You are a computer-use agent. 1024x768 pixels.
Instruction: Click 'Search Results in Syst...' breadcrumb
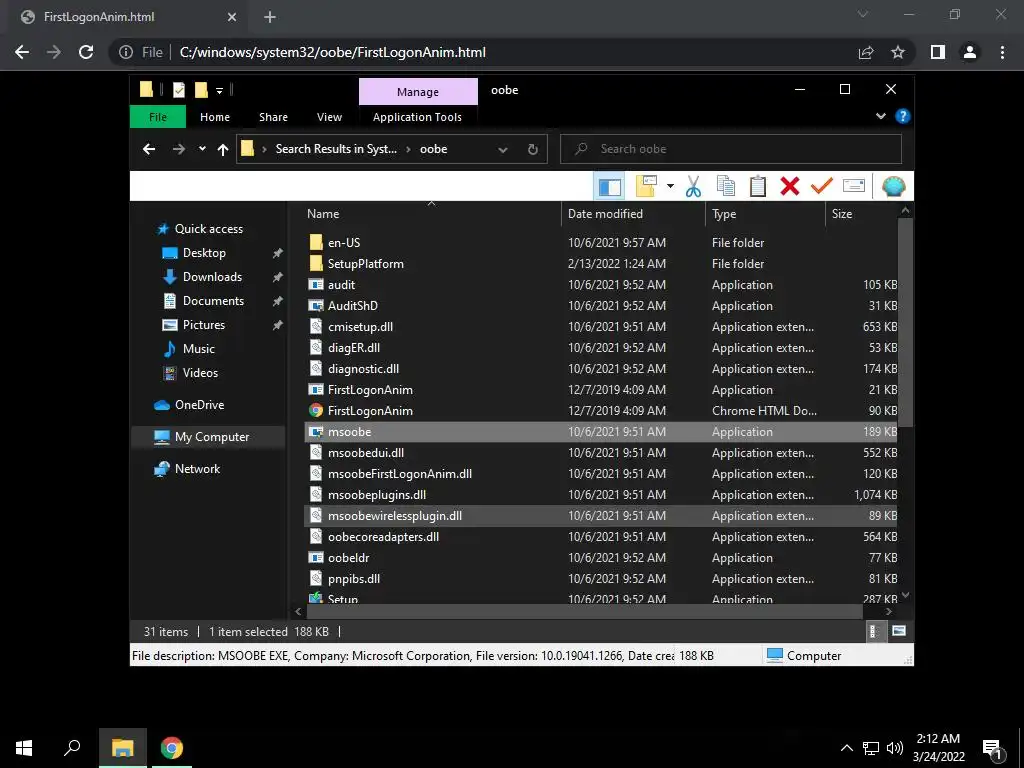click(x=336, y=149)
